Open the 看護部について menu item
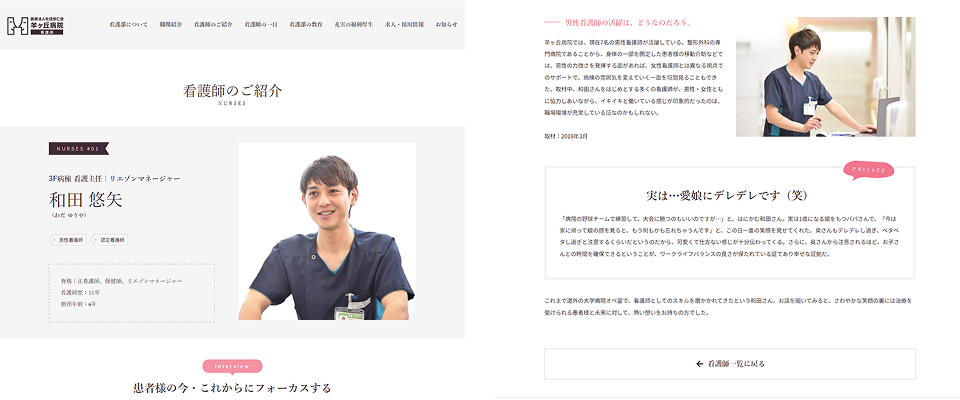Viewport: 960px width, 400px height. tap(129, 23)
